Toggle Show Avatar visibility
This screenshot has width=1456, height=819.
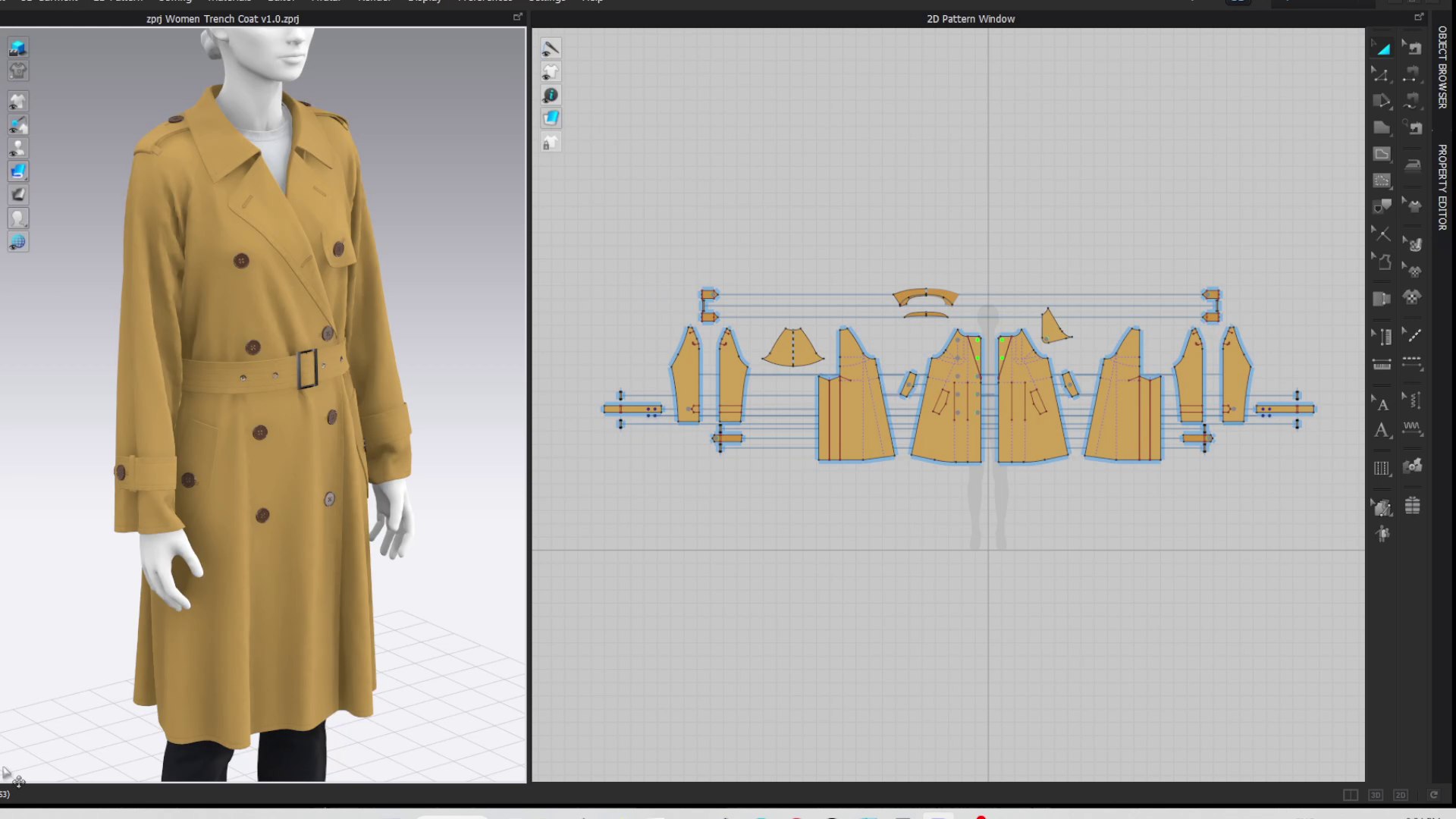(x=18, y=148)
